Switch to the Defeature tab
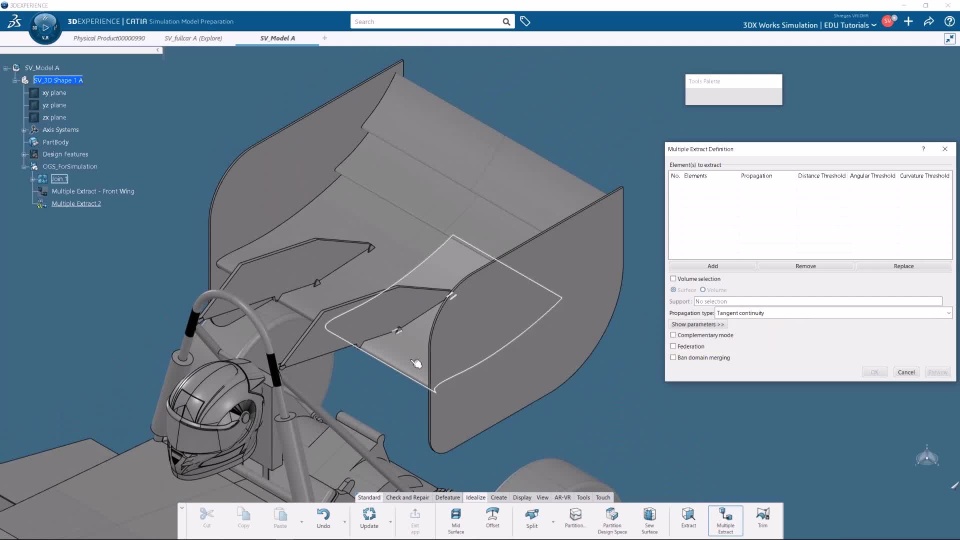The width and height of the screenshot is (960, 540). pyautogui.click(x=448, y=497)
